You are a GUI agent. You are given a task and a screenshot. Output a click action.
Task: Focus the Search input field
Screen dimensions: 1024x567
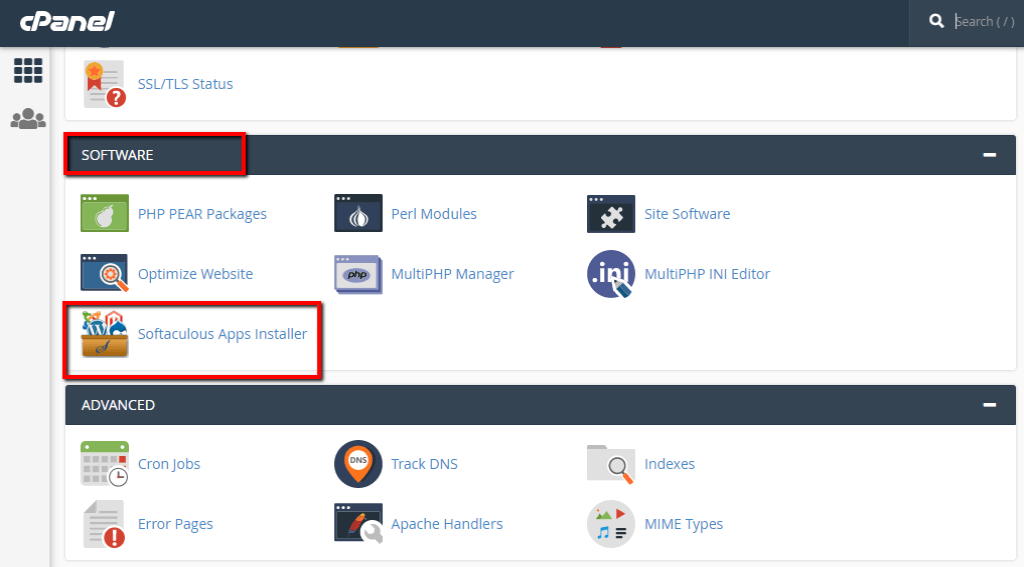(983, 21)
